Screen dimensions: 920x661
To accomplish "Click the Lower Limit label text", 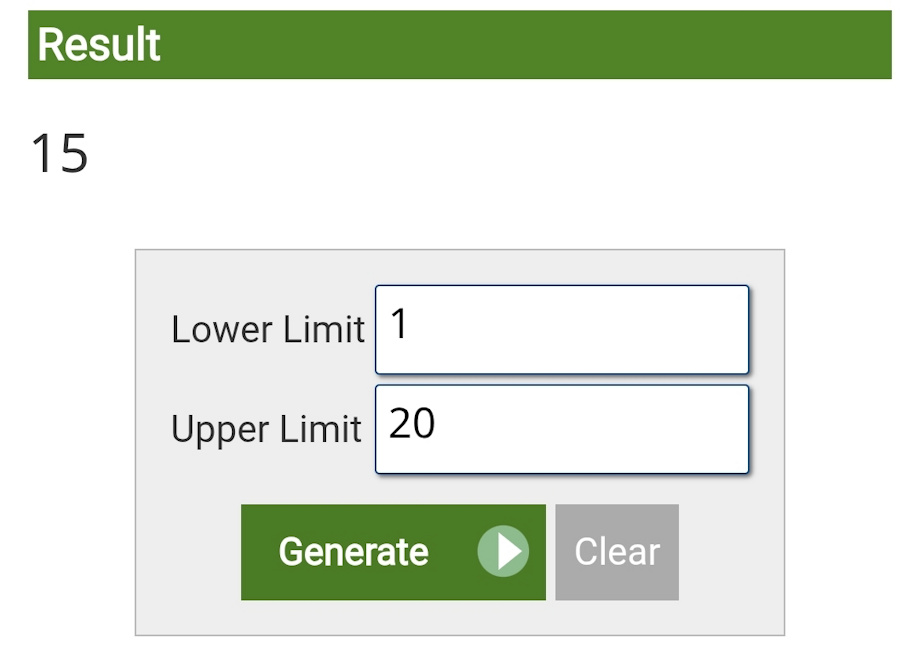I will [x=267, y=330].
